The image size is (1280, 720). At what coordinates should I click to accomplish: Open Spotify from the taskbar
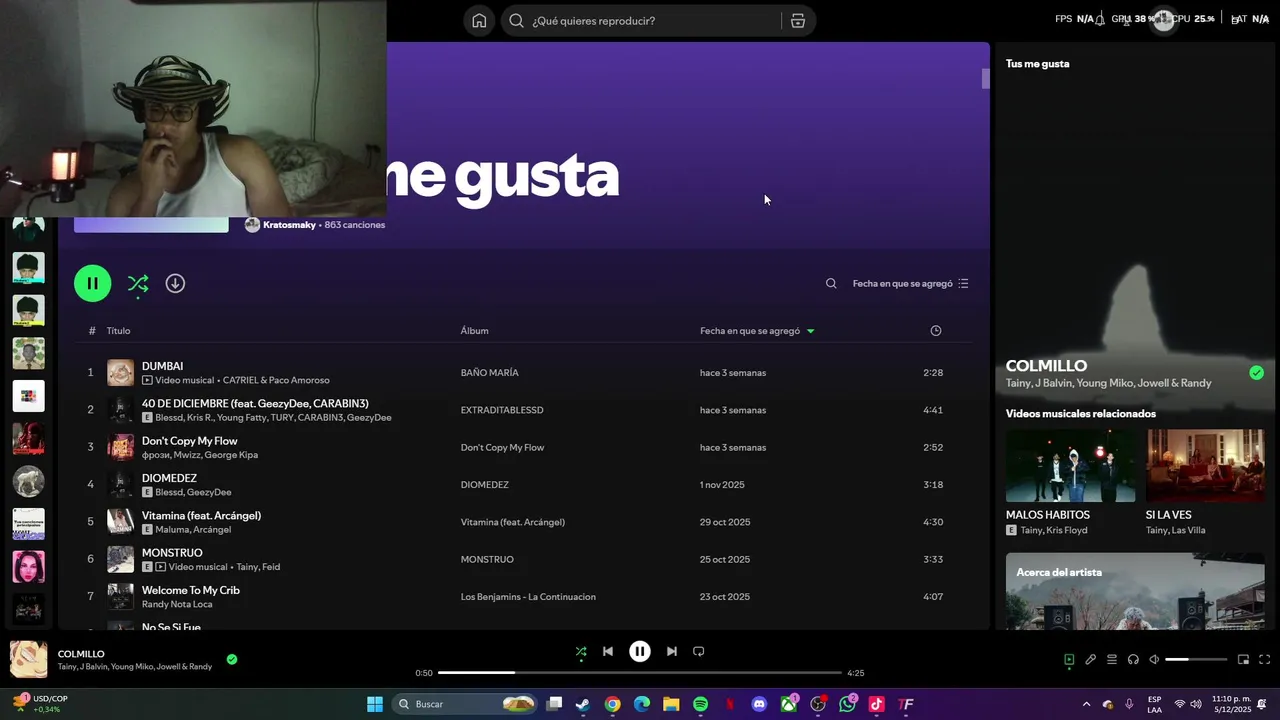pyautogui.click(x=701, y=704)
